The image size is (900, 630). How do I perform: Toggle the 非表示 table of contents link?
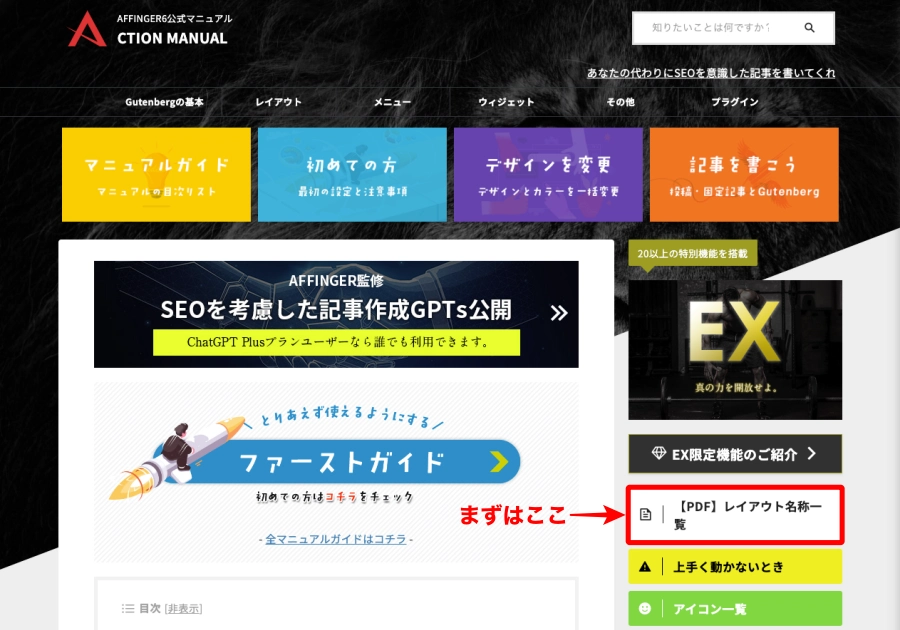184,609
